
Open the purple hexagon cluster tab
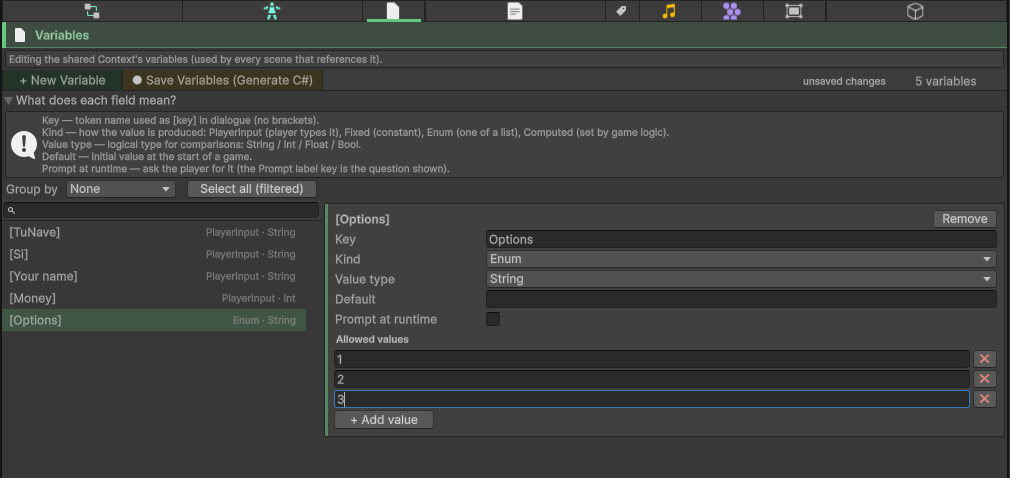click(x=731, y=11)
